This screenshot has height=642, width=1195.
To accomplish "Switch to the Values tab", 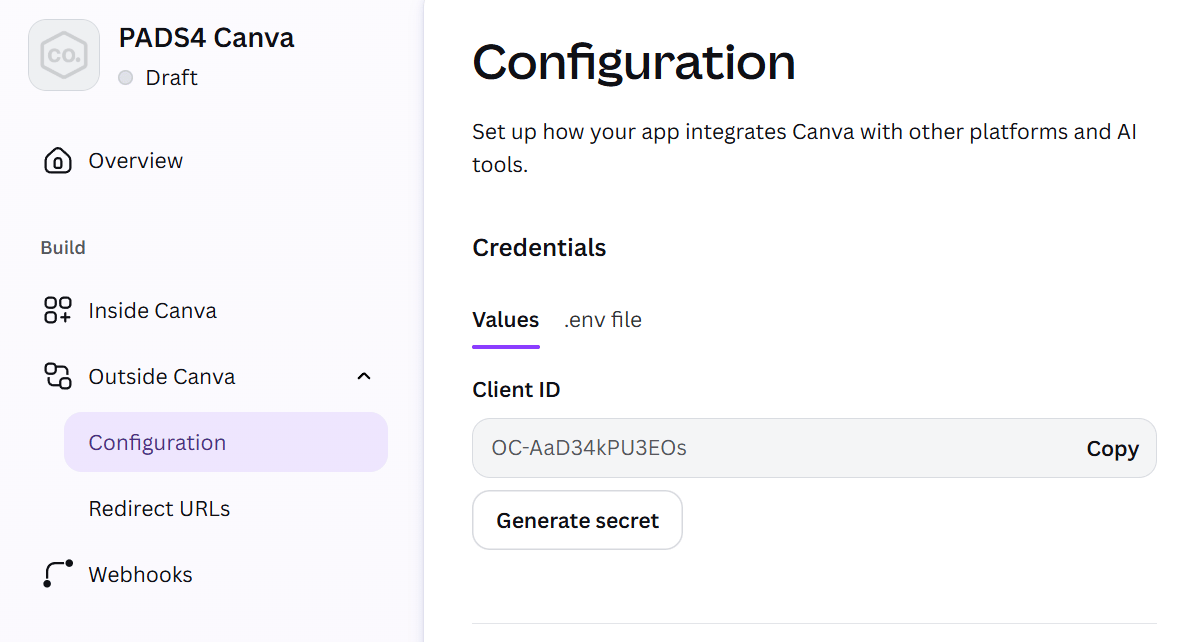I will pyautogui.click(x=505, y=319).
